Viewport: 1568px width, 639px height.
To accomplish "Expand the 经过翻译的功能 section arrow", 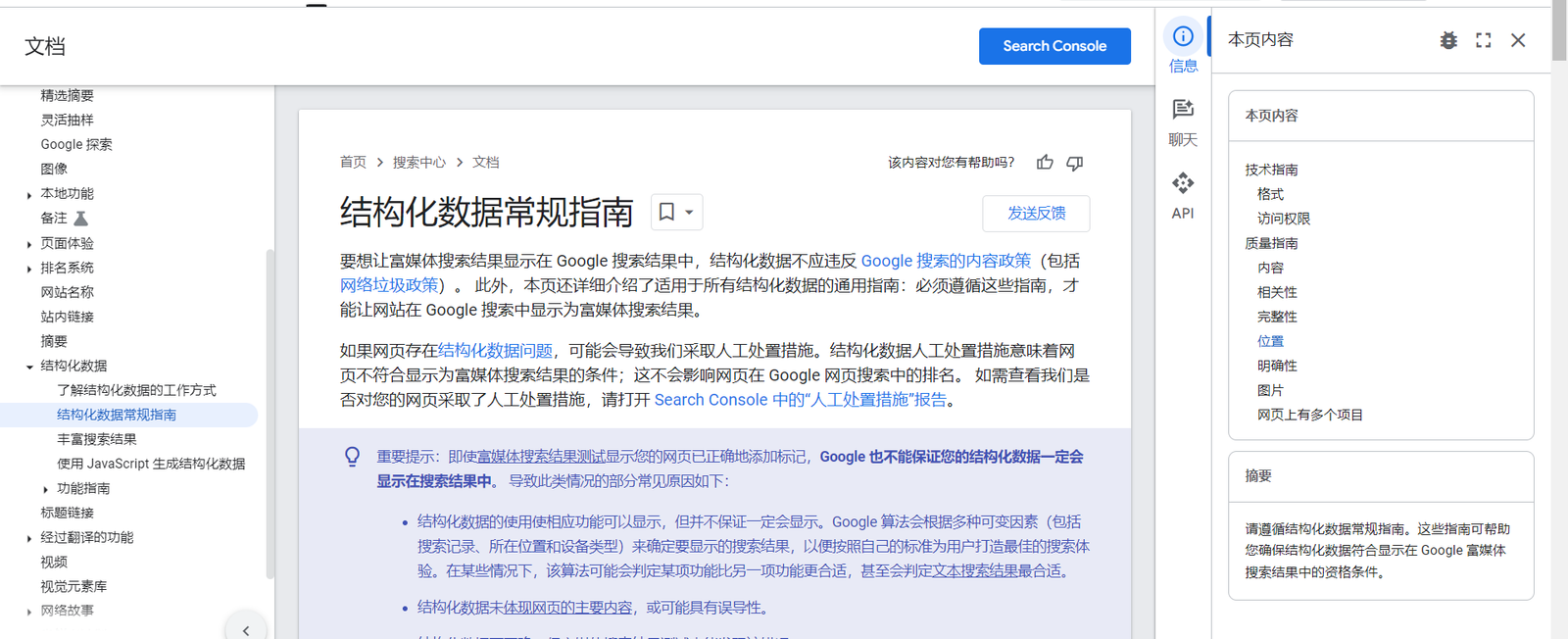I will click(x=29, y=538).
